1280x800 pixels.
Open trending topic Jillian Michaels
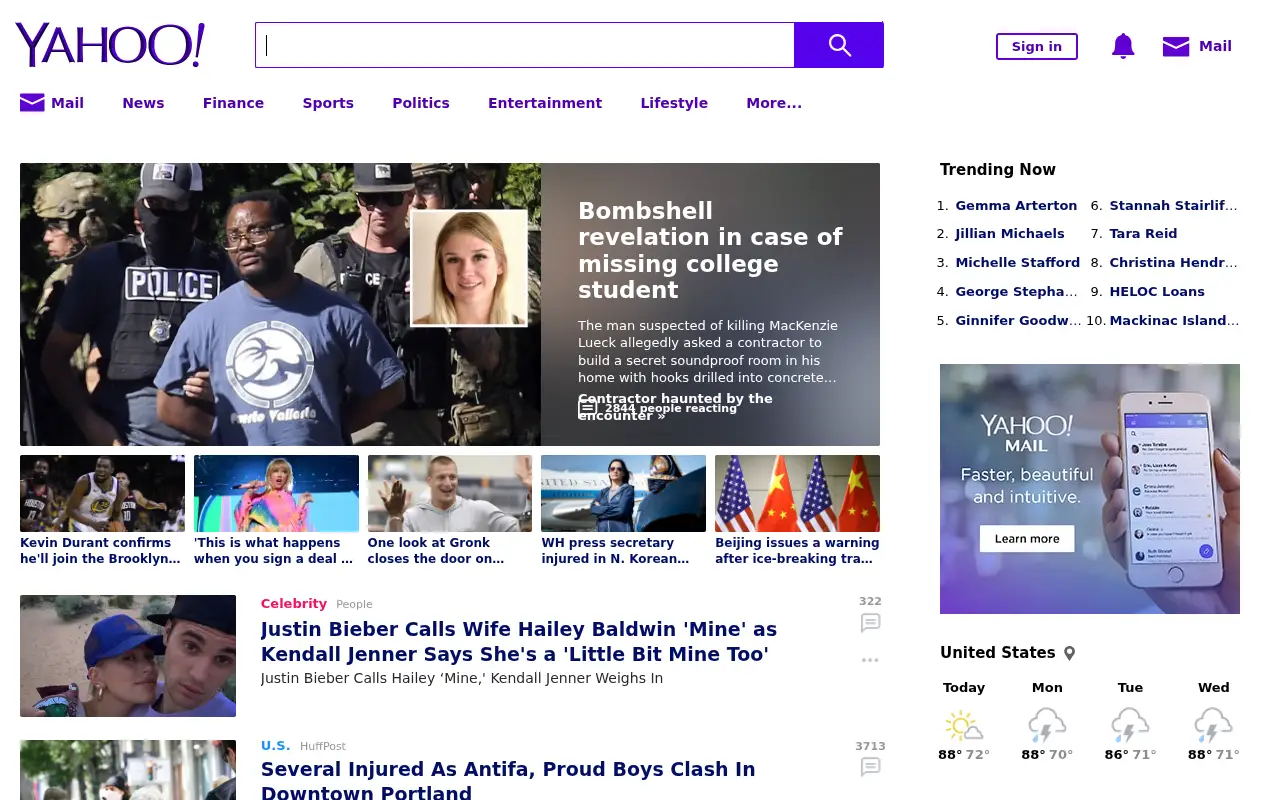coord(1010,234)
